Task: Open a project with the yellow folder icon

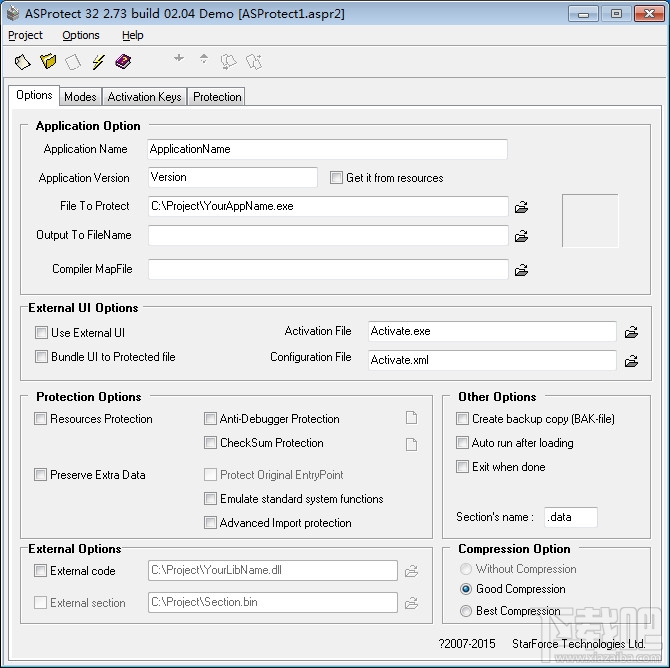Action: click(x=48, y=62)
